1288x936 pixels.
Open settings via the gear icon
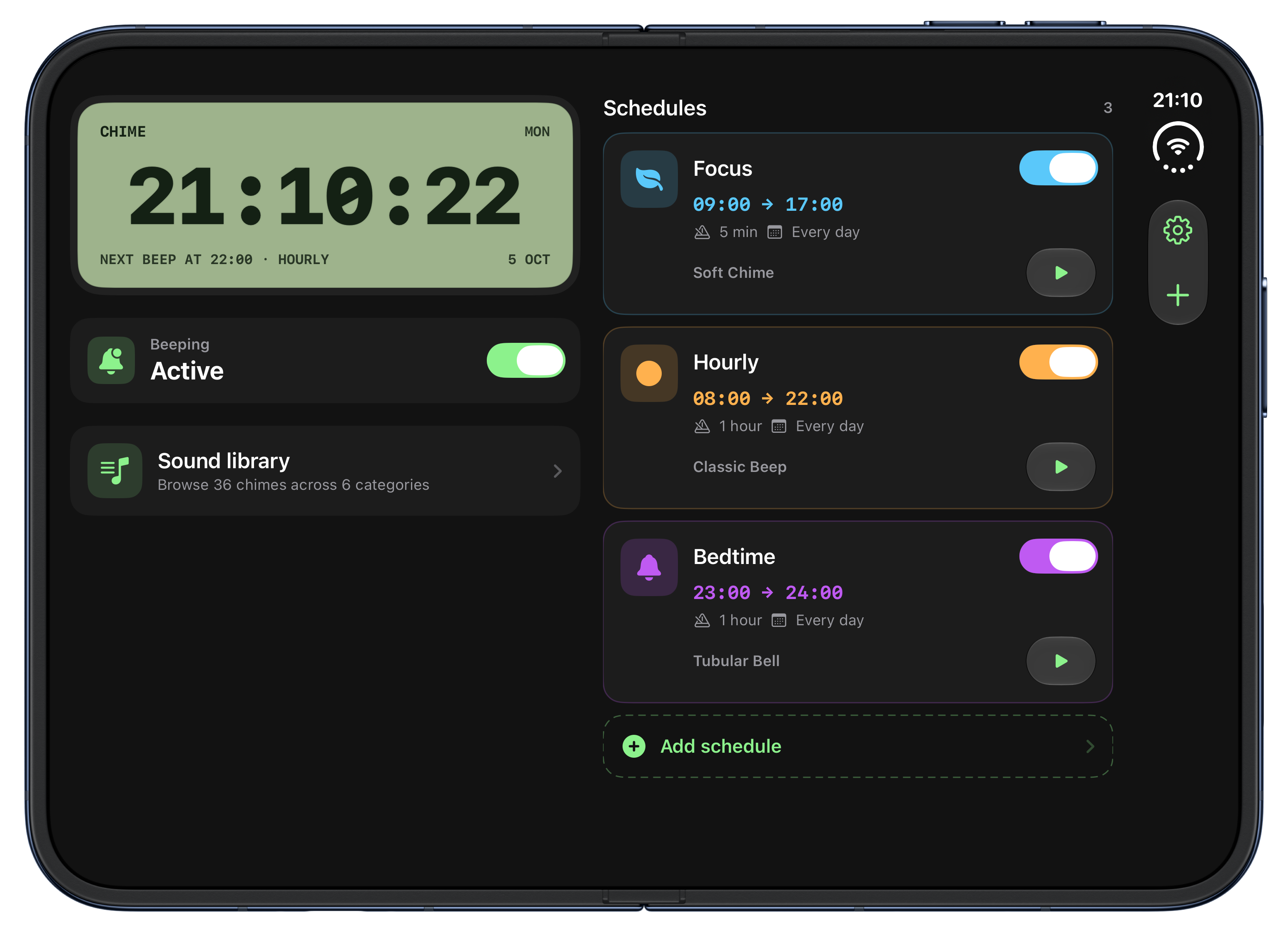click(1177, 230)
